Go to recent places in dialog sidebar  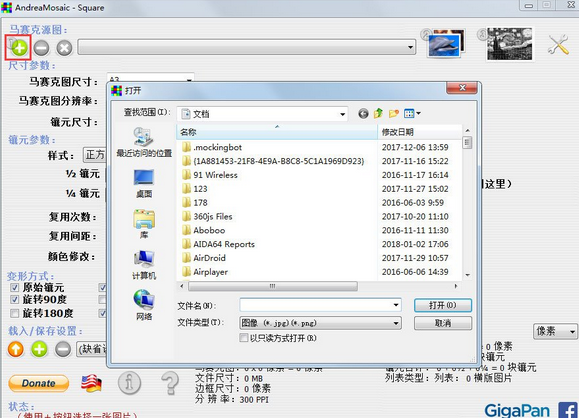tap(144, 142)
